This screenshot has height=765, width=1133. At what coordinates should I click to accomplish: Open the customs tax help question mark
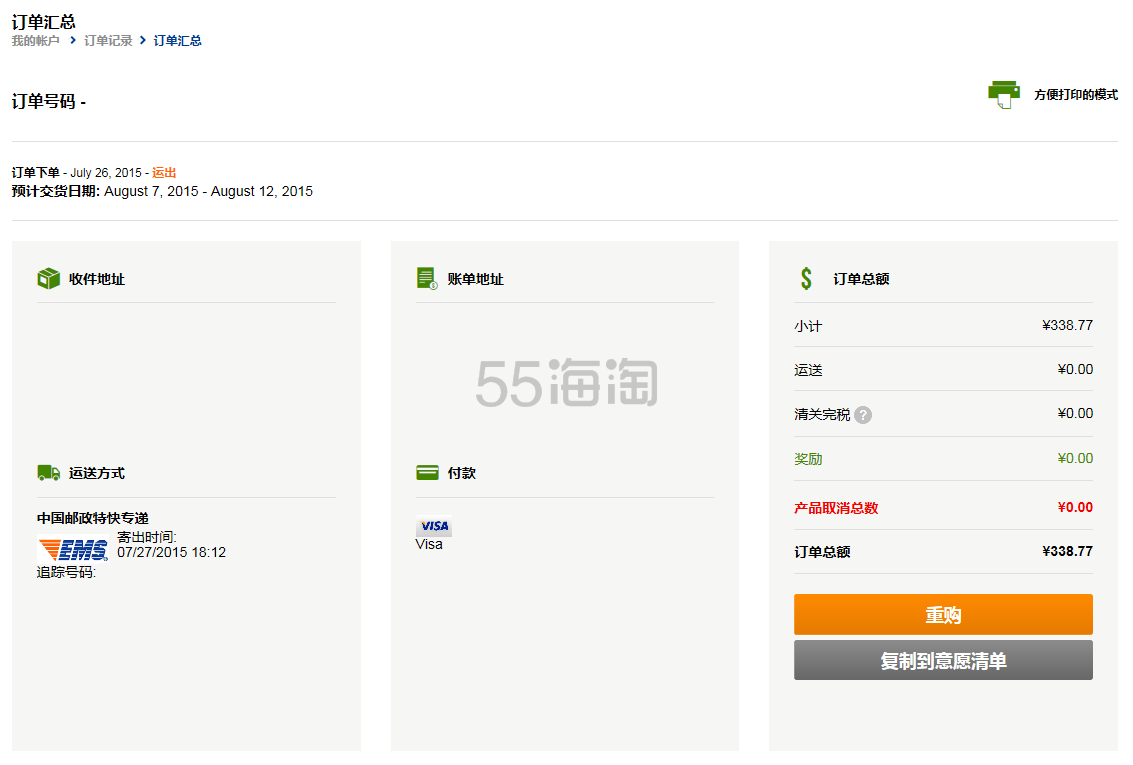863,415
